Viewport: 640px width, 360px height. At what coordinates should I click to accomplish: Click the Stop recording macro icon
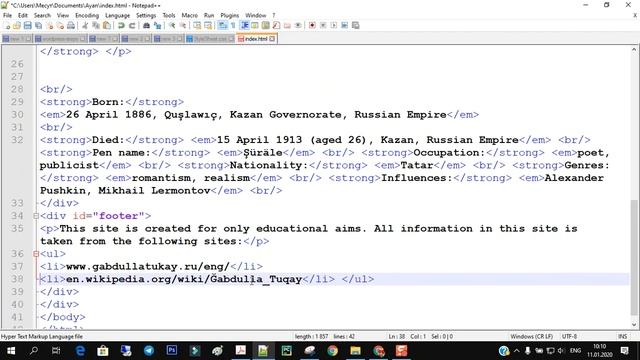(x=323, y=25)
